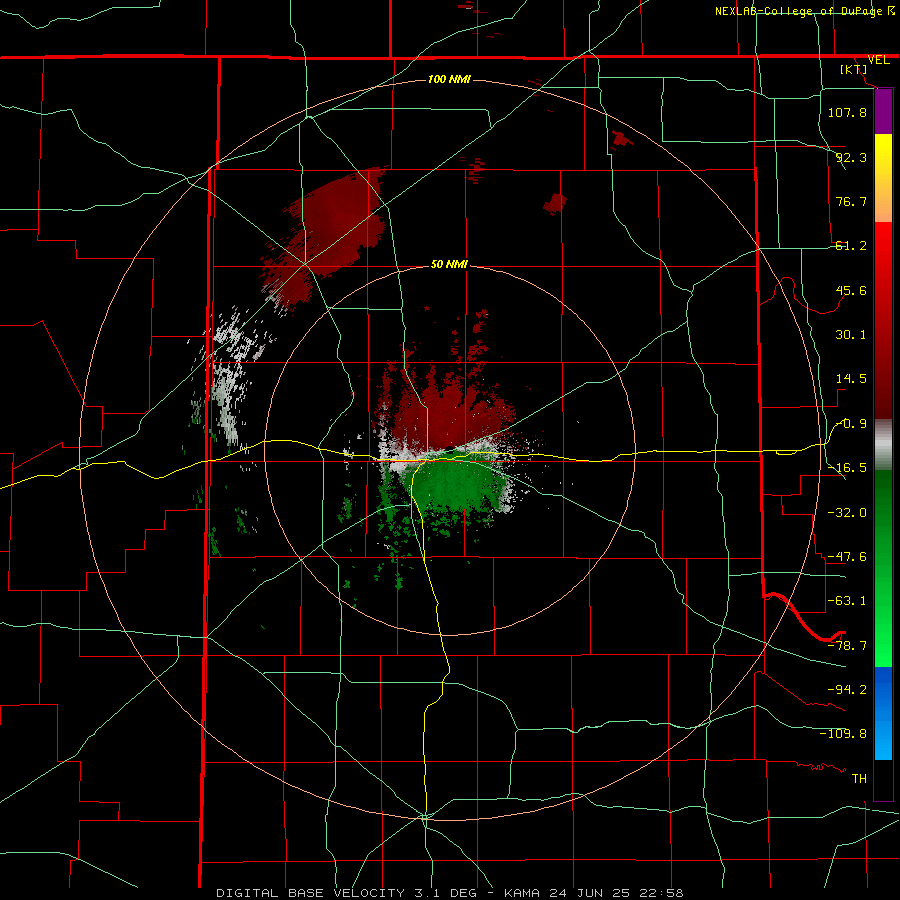Click the 50 NMI range ring label
This screenshot has width=900, height=900.
pyautogui.click(x=449, y=265)
